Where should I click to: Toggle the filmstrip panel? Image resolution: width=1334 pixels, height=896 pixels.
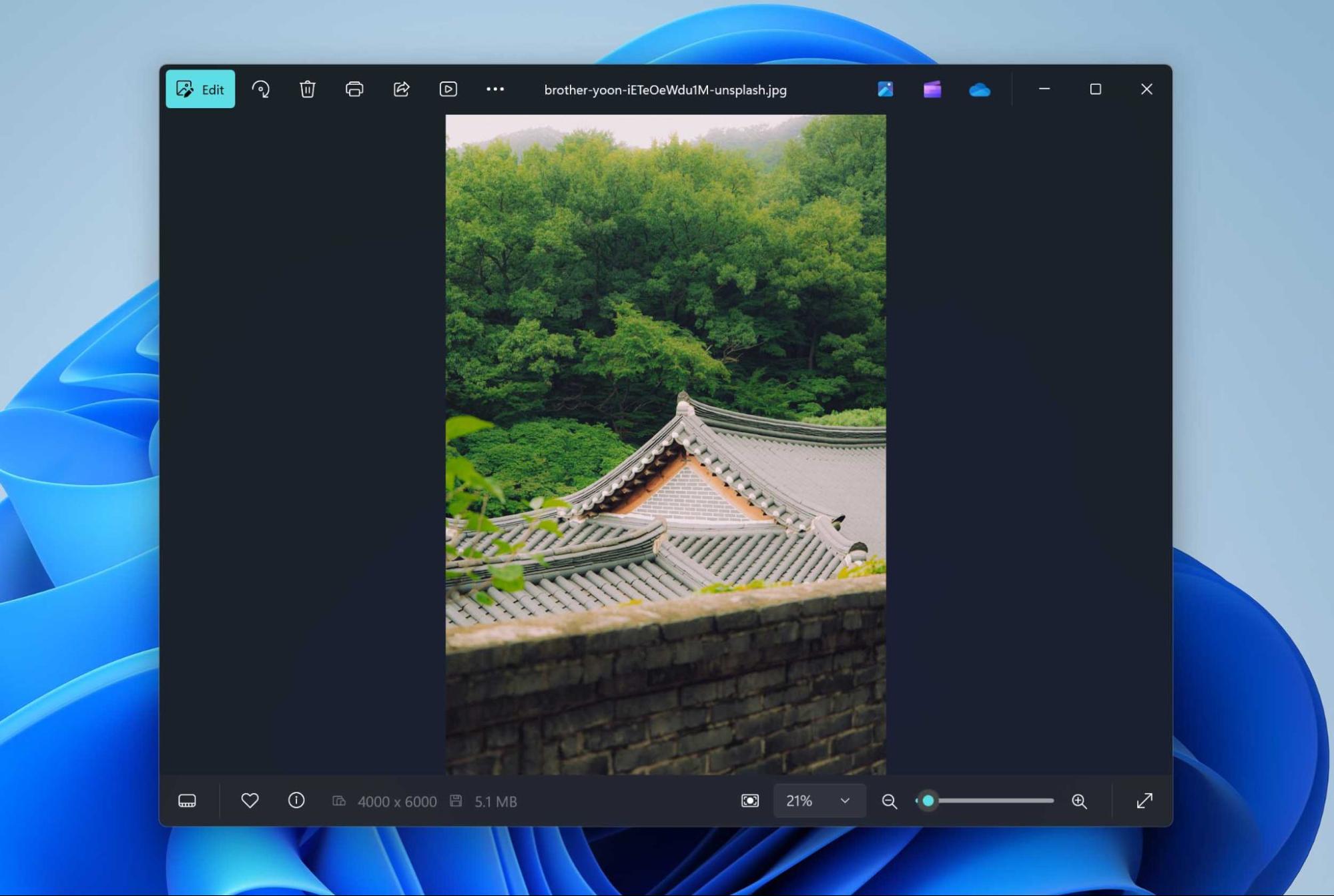pos(188,801)
